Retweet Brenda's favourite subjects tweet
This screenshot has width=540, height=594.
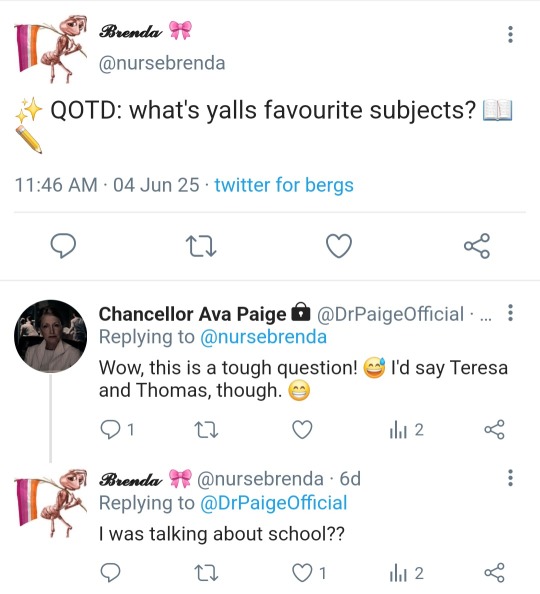coord(201,246)
